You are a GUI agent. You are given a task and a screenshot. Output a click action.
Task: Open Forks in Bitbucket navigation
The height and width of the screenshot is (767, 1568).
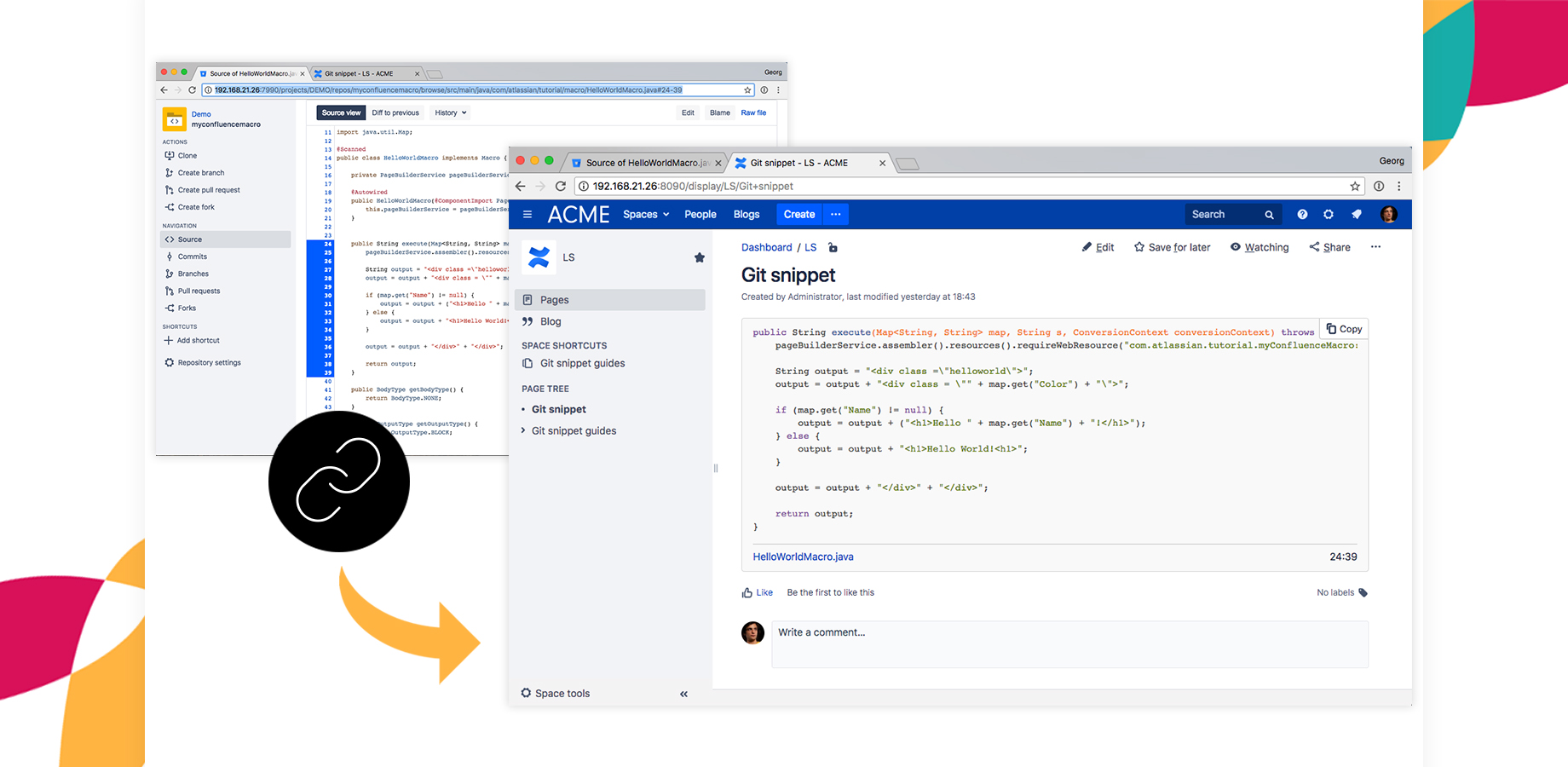(x=180, y=308)
